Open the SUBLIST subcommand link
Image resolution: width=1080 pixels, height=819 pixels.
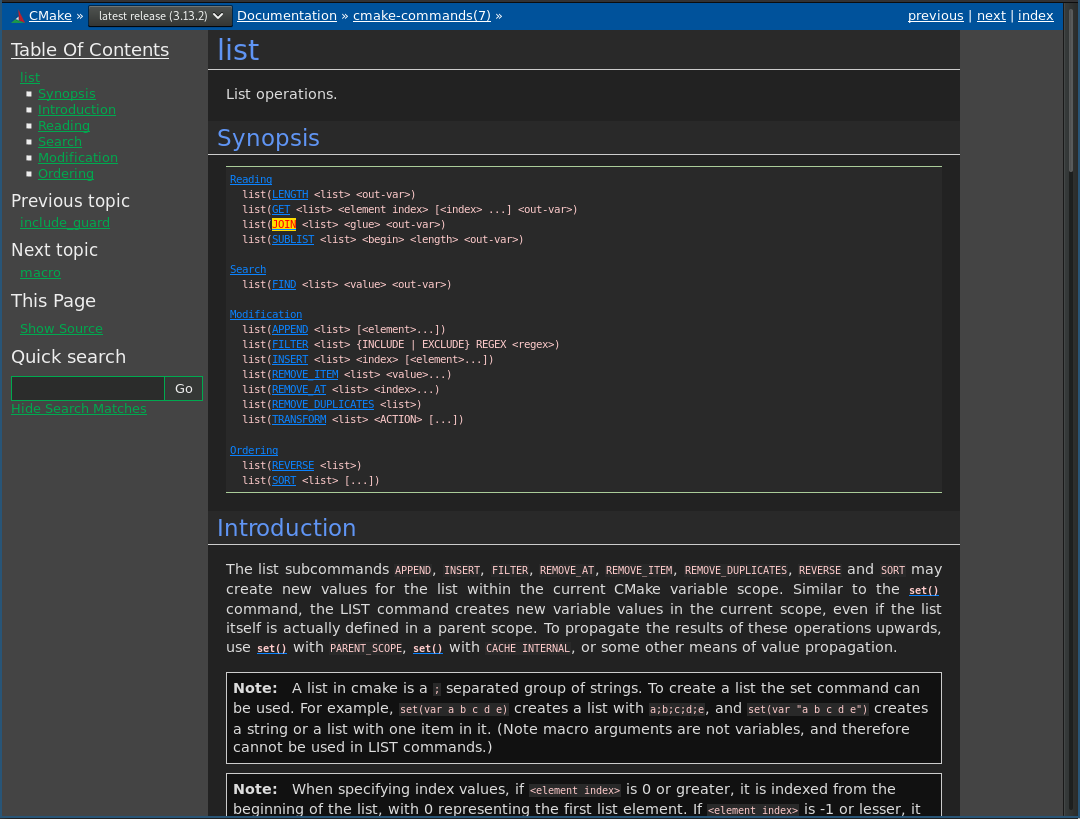coord(293,240)
